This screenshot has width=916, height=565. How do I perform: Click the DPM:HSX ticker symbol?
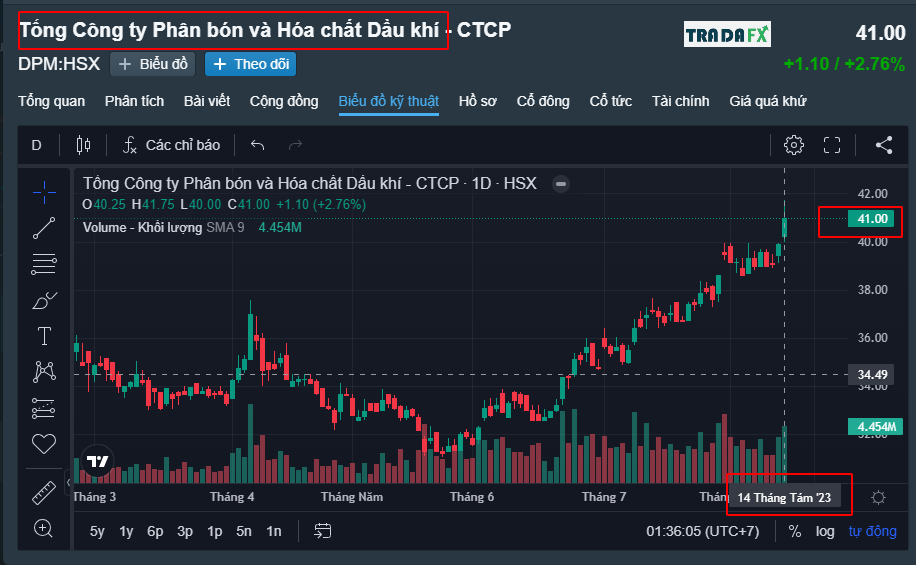click(x=59, y=64)
